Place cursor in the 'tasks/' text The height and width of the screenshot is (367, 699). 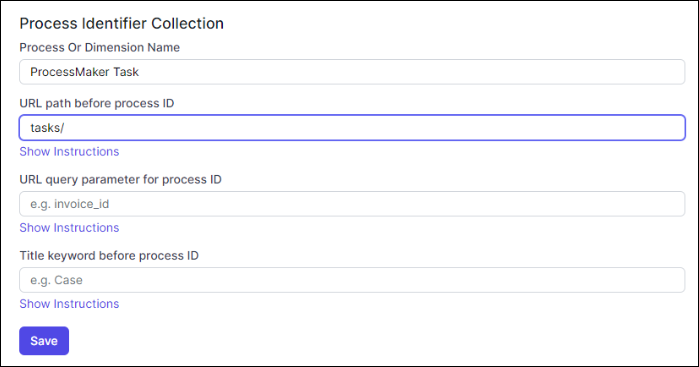pyautogui.click(x=47, y=128)
